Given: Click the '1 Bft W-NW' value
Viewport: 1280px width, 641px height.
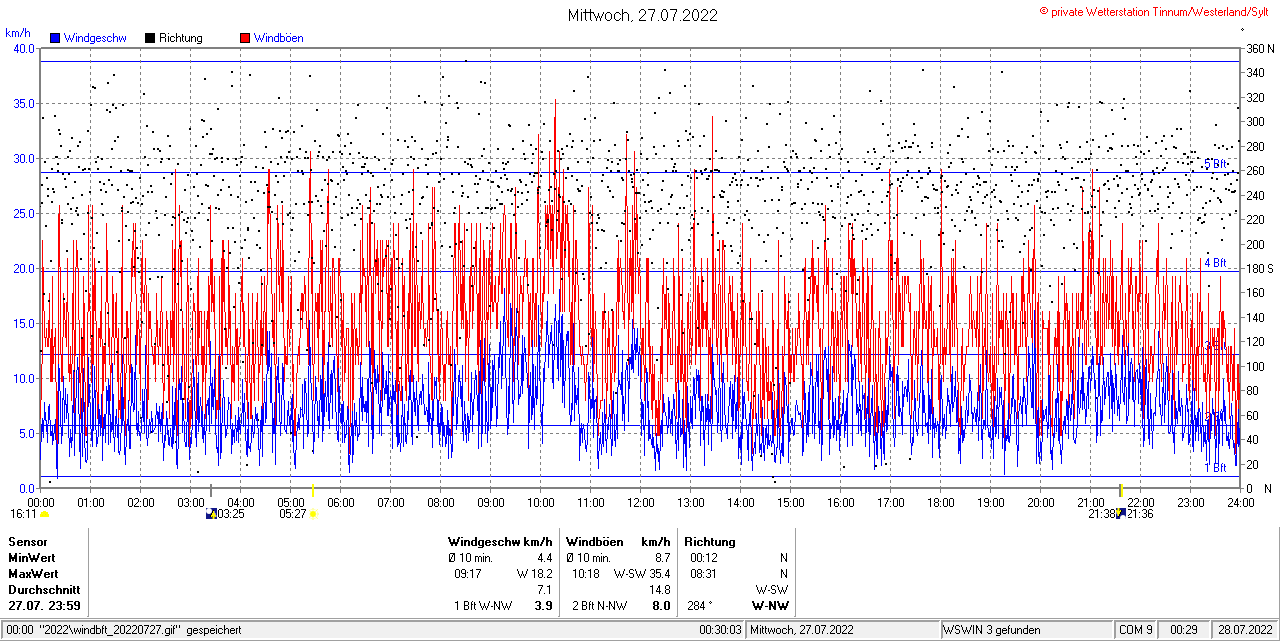Looking at the screenshot, I should (482, 605).
